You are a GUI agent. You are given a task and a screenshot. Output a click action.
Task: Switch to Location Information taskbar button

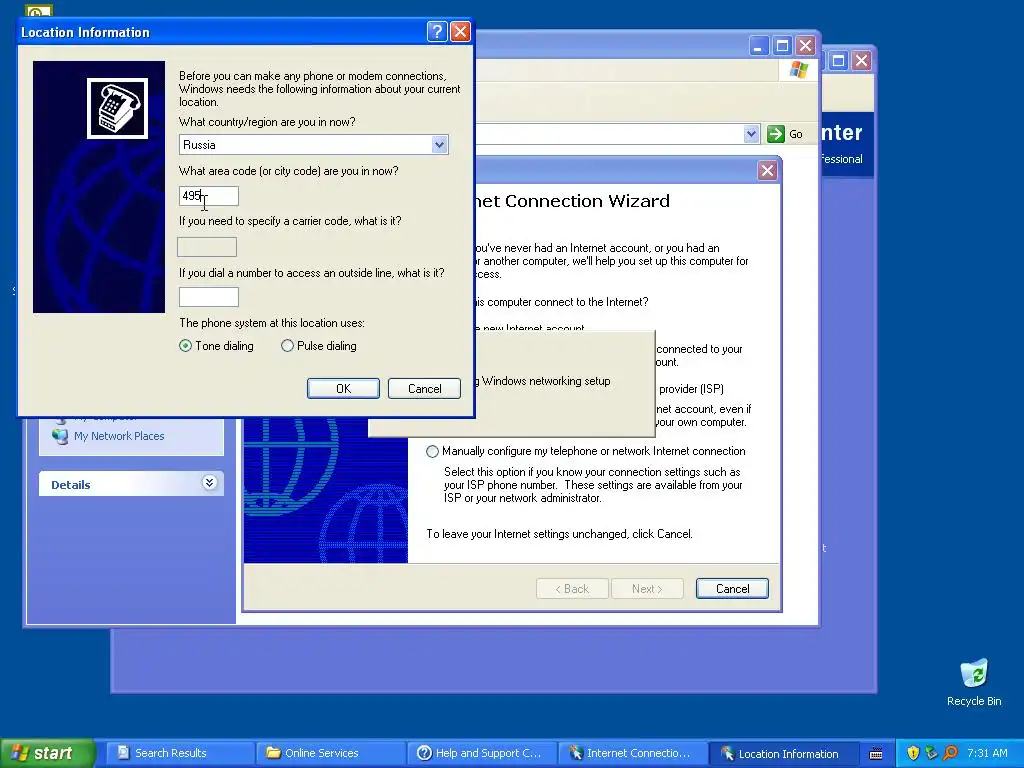pyautogui.click(x=784, y=753)
